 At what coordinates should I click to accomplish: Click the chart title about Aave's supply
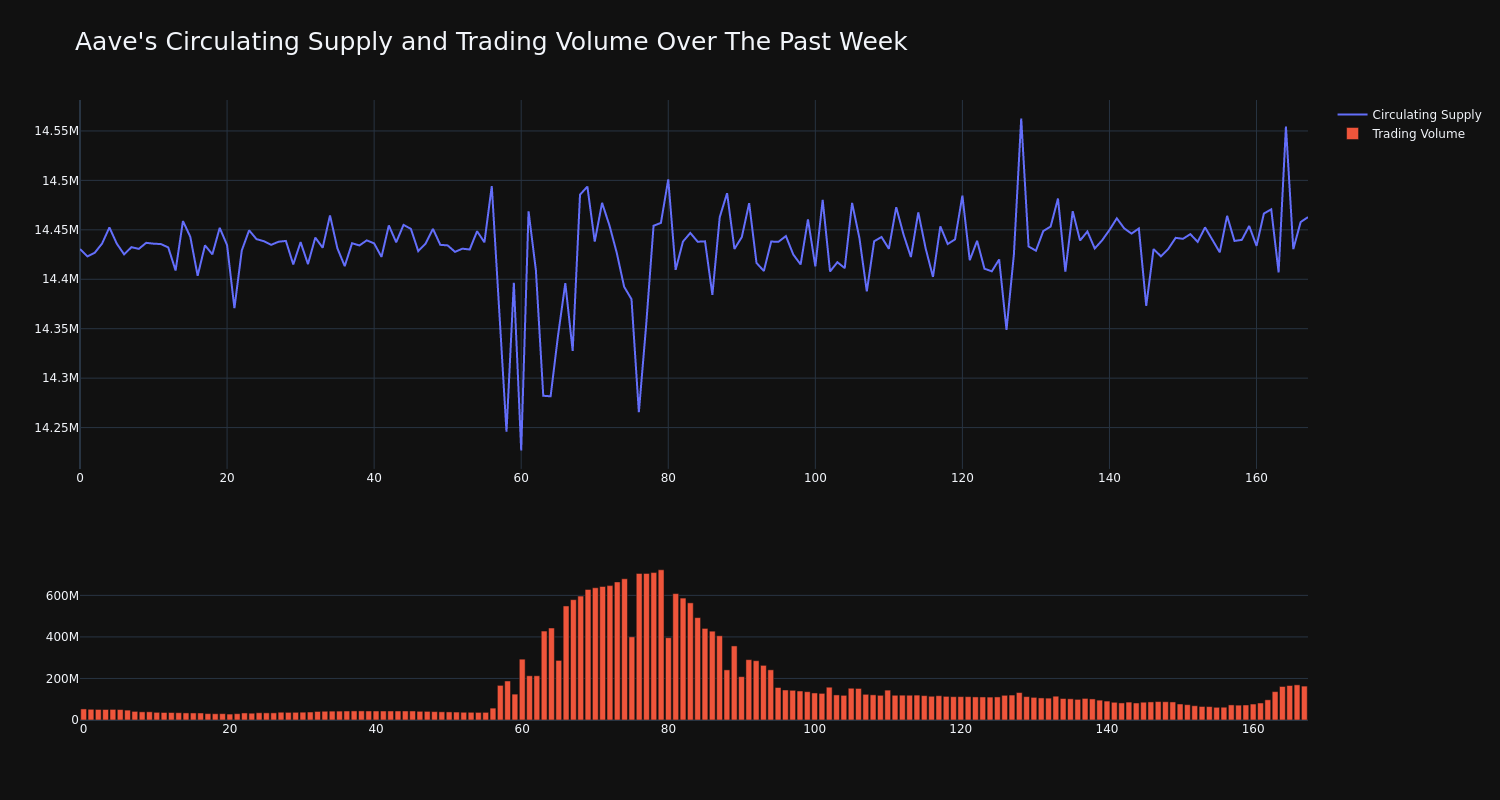491,42
